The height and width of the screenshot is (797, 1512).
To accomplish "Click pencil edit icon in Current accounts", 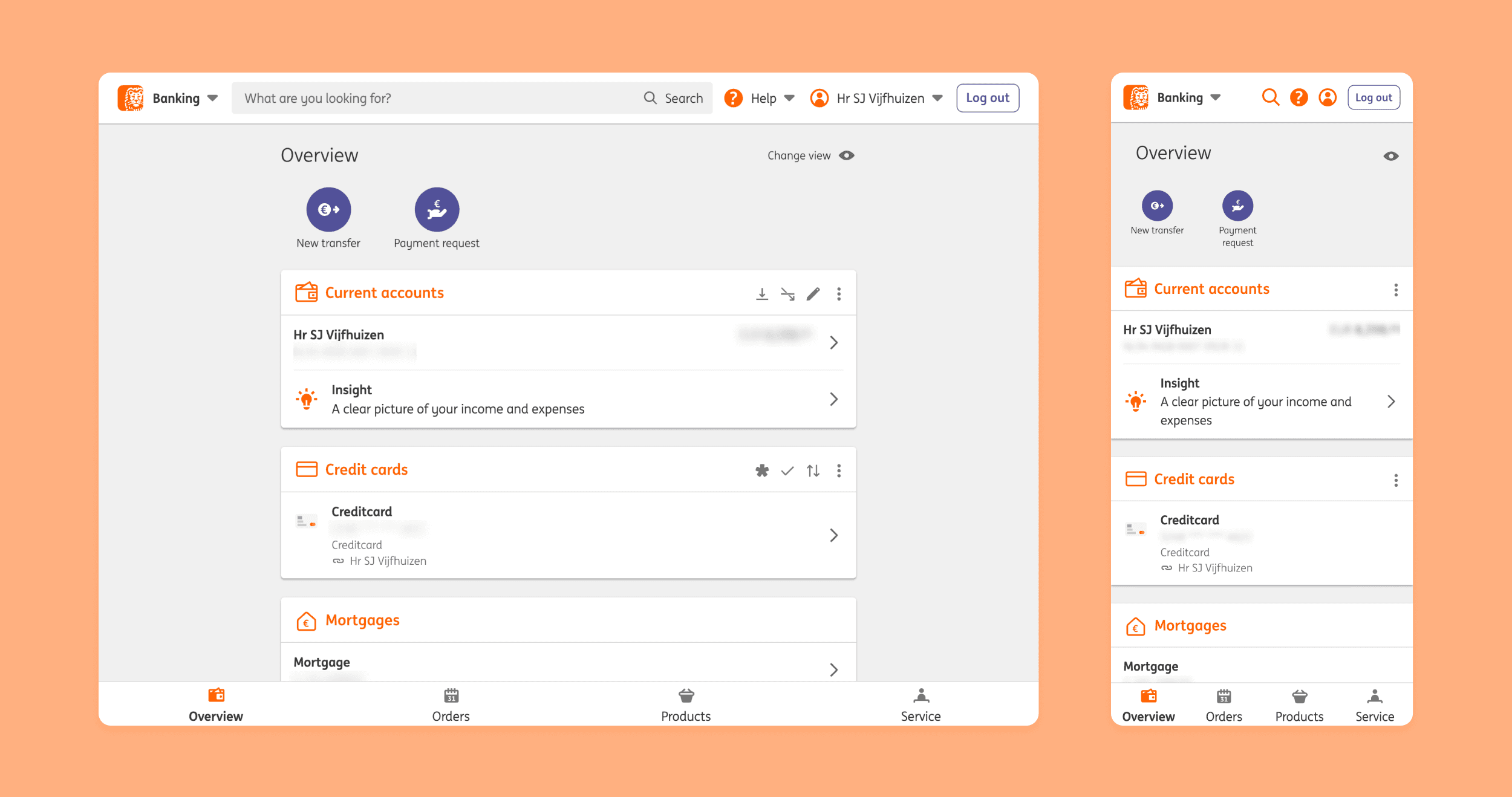I will pyautogui.click(x=813, y=294).
